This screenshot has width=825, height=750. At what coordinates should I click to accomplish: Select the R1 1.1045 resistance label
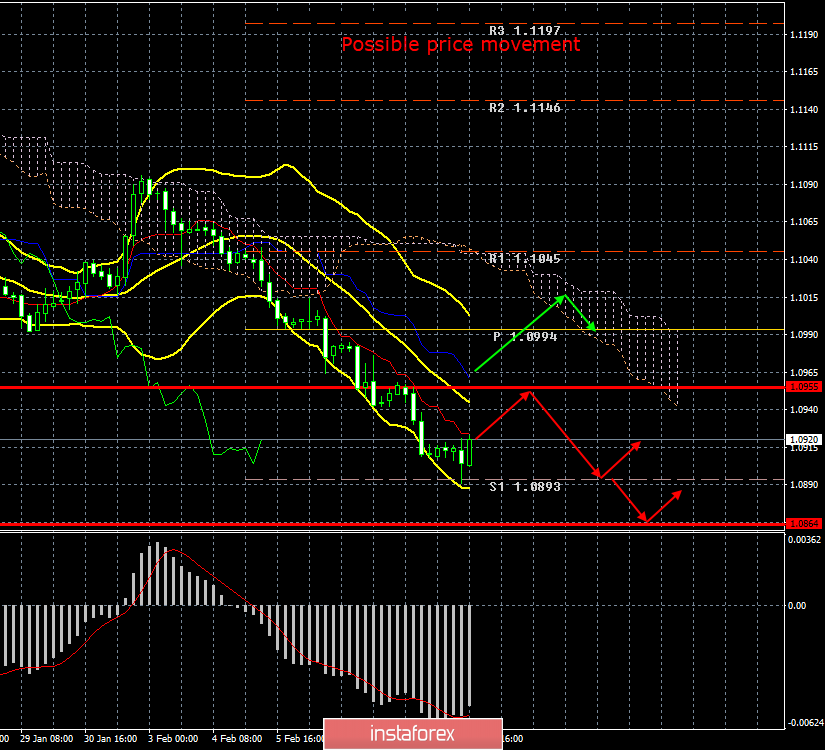pyautogui.click(x=524, y=258)
